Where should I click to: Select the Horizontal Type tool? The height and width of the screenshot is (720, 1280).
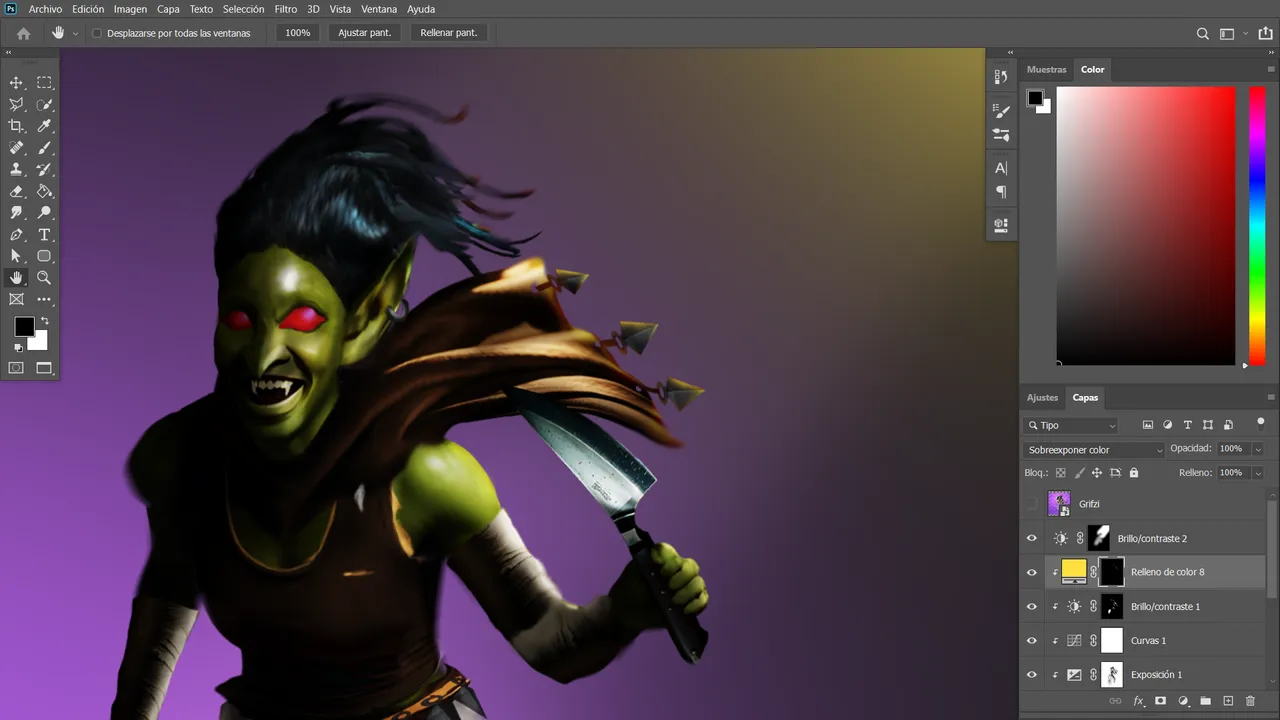click(x=44, y=235)
